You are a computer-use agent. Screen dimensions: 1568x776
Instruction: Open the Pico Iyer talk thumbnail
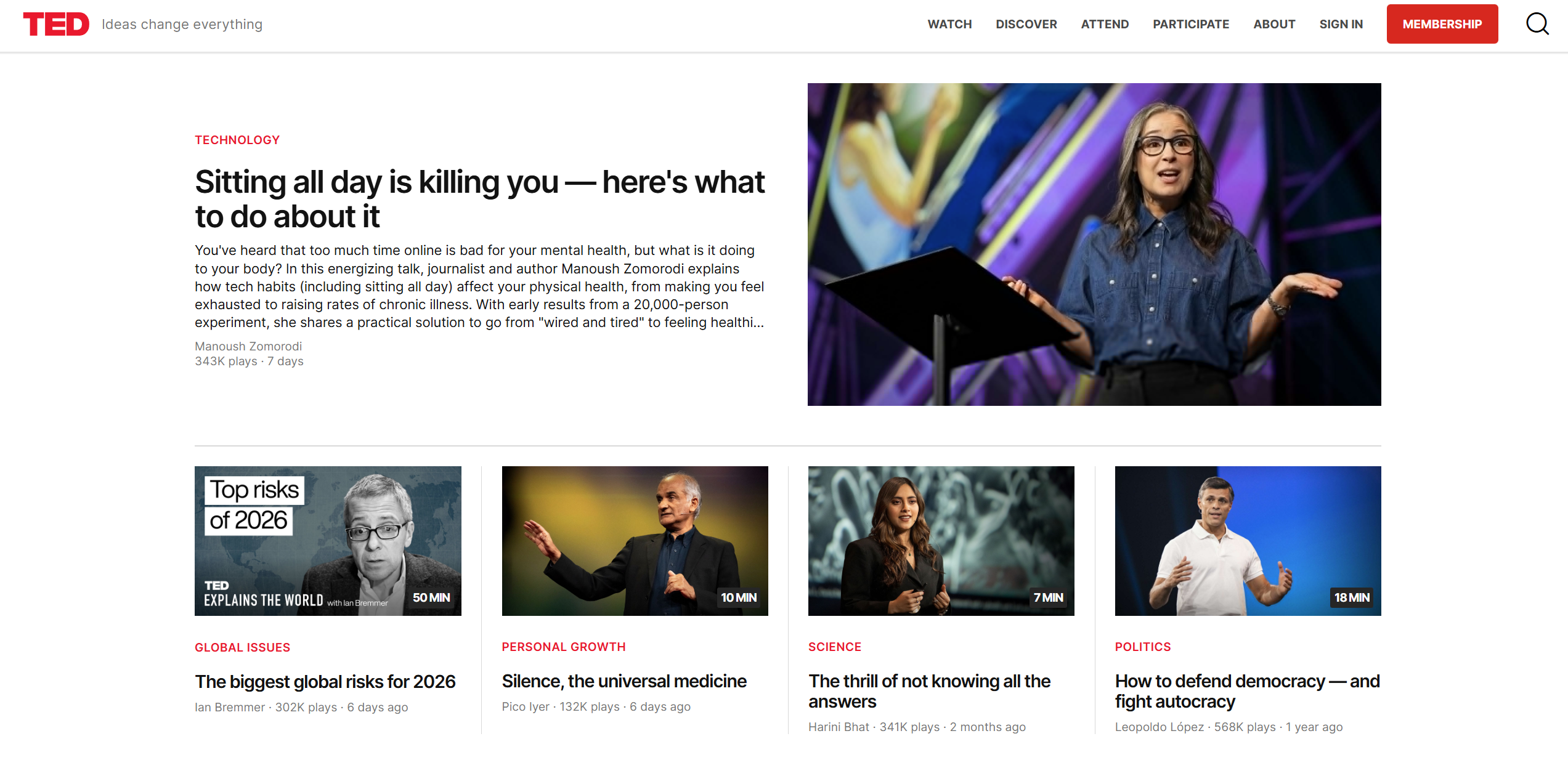click(635, 540)
